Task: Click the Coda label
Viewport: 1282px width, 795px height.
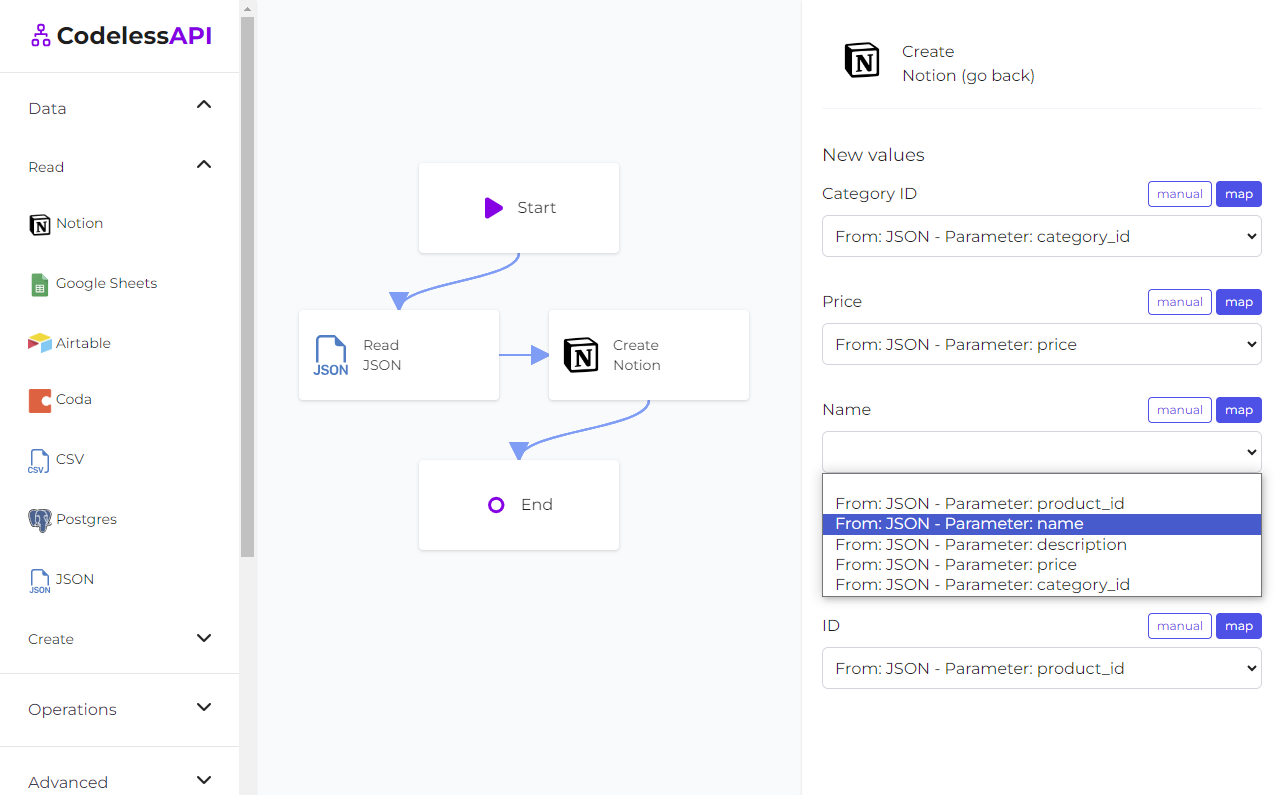Action: tap(74, 399)
